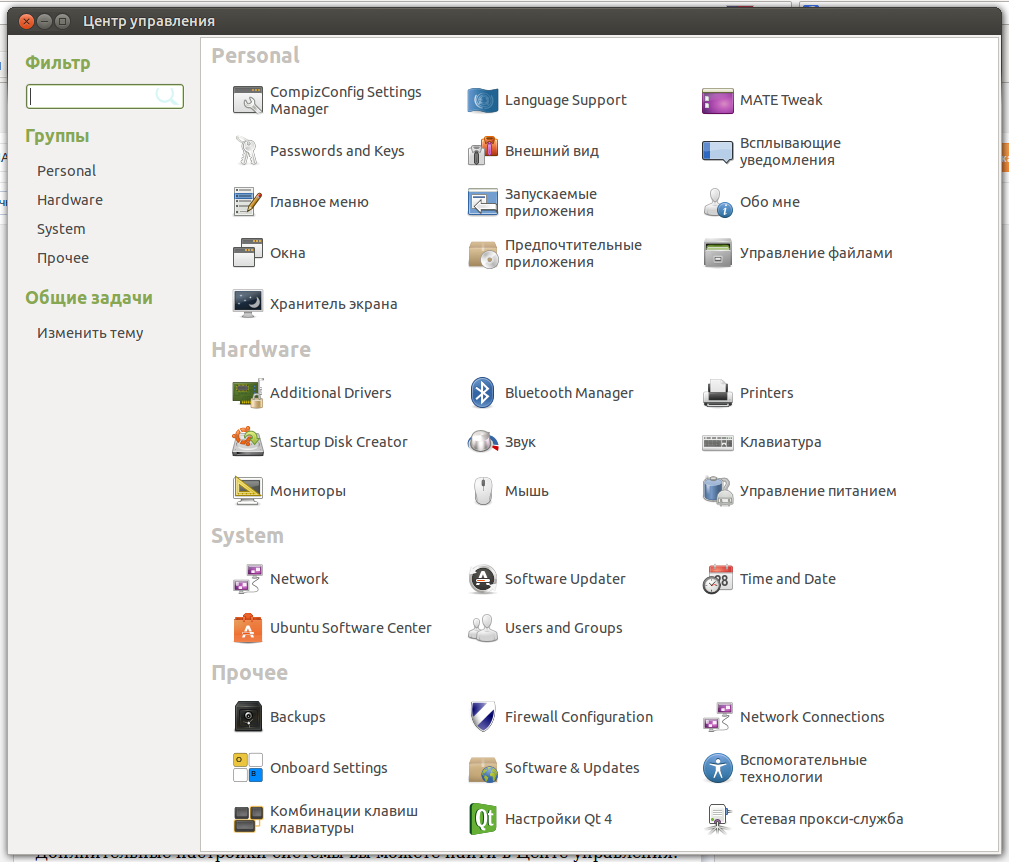Screen dimensions: 1009x862
Task: Open Сетевая прокси-служба icon
Action: pyautogui.click(x=717, y=819)
